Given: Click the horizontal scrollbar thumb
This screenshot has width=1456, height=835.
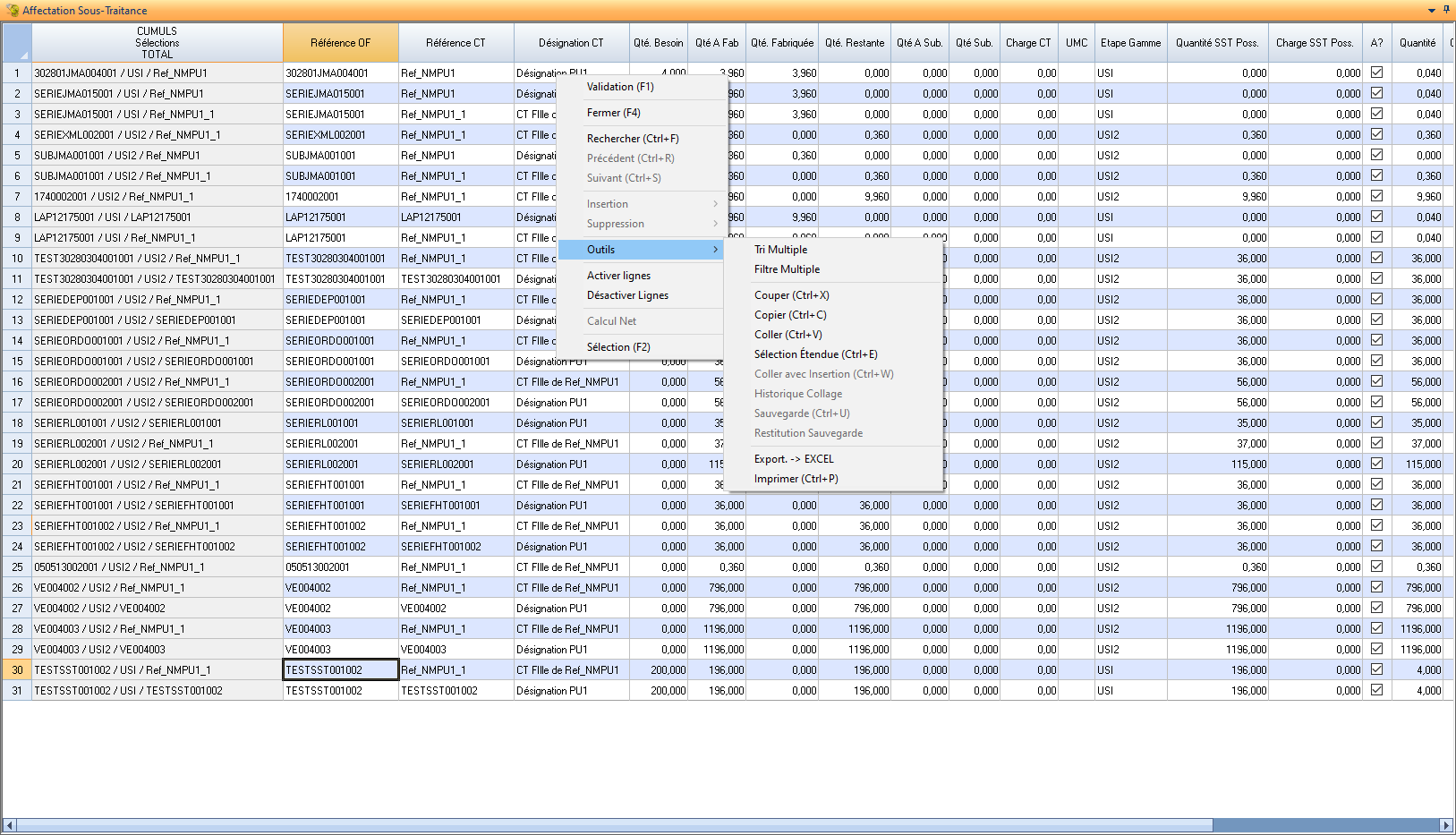Looking at the screenshot, I should (x=614, y=825).
